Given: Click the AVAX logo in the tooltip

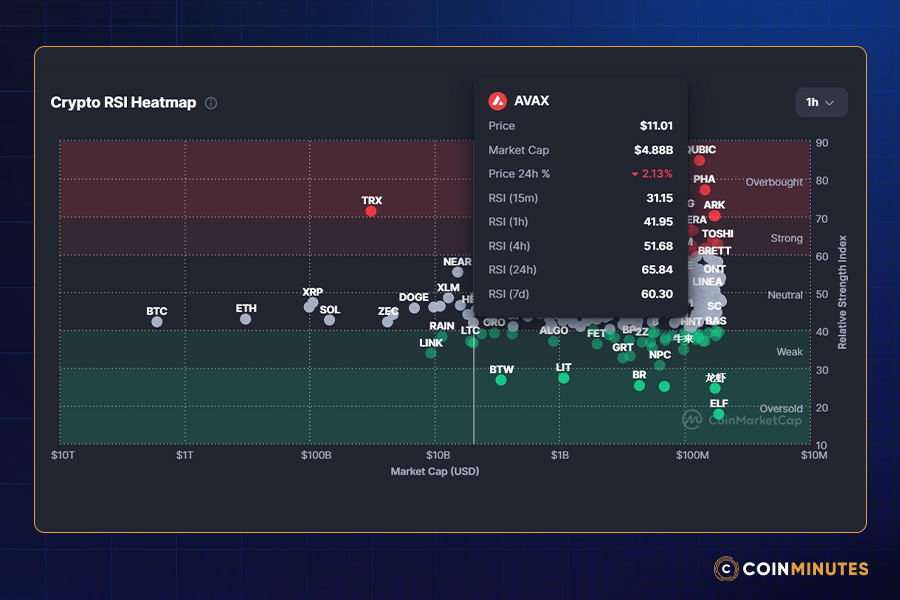Looking at the screenshot, I should click(498, 100).
